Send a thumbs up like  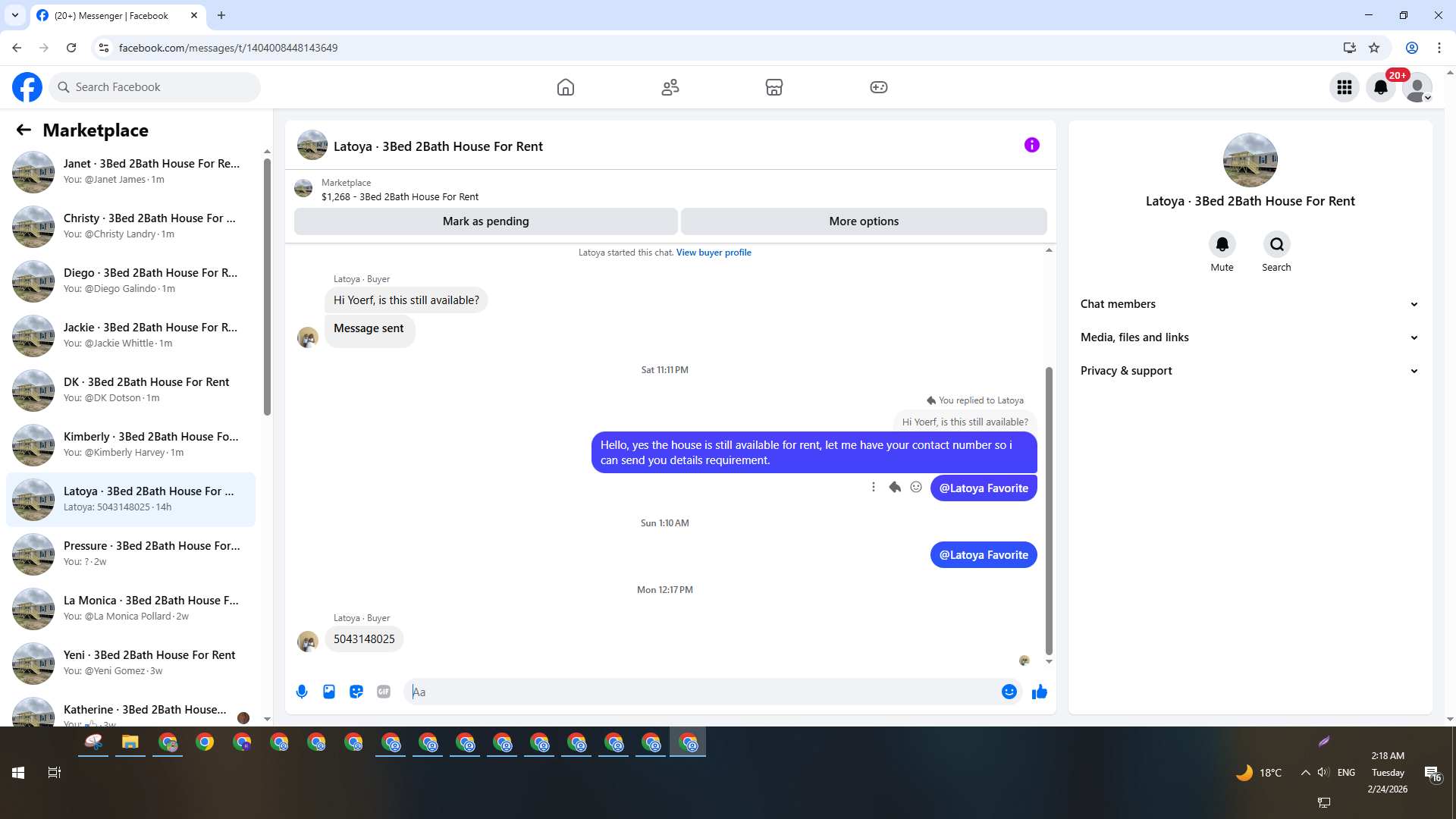1039,692
